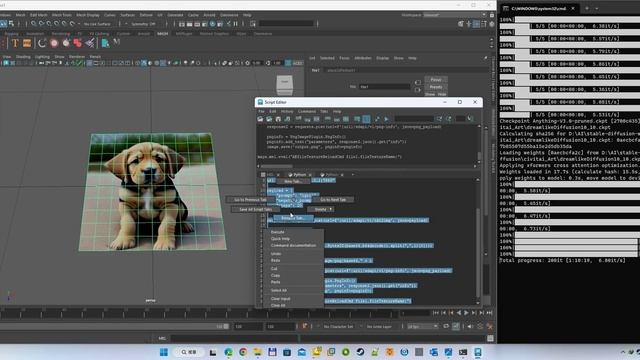Viewport: 640px width, 360px height.
Task: Jump to end of playback range
Action: [x=489, y=313]
